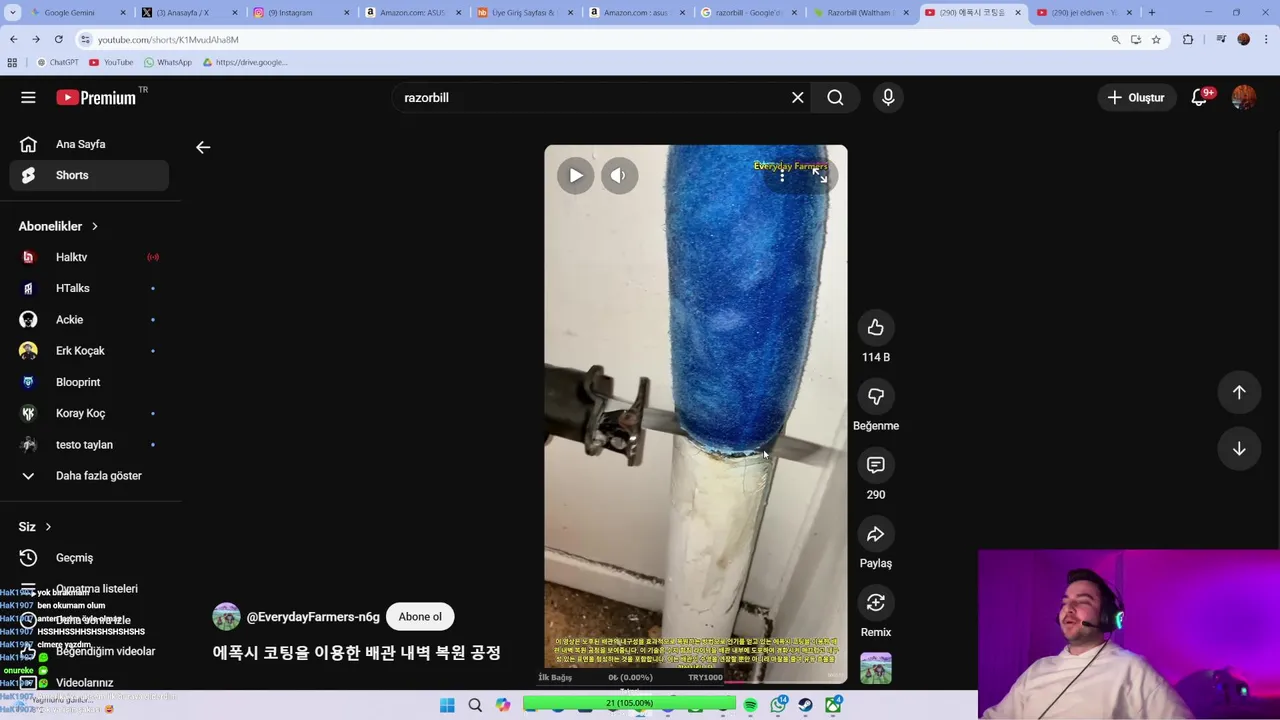Screen dimensions: 1280x720
Task: Subscribe with the Abone ol button
Action: pos(420,616)
